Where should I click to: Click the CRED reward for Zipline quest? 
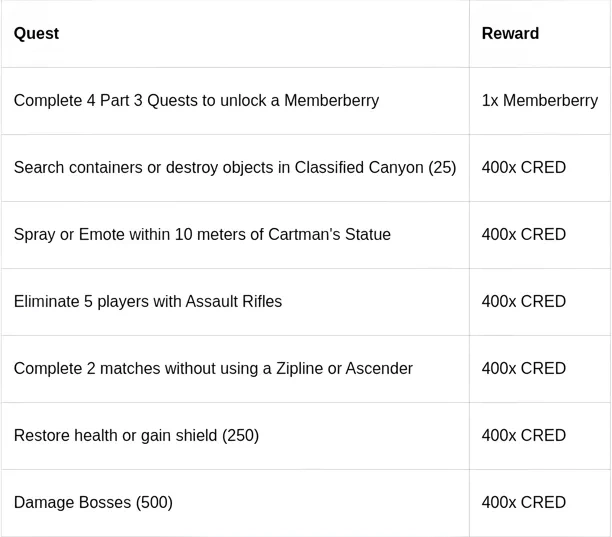[x=523, y=369]
